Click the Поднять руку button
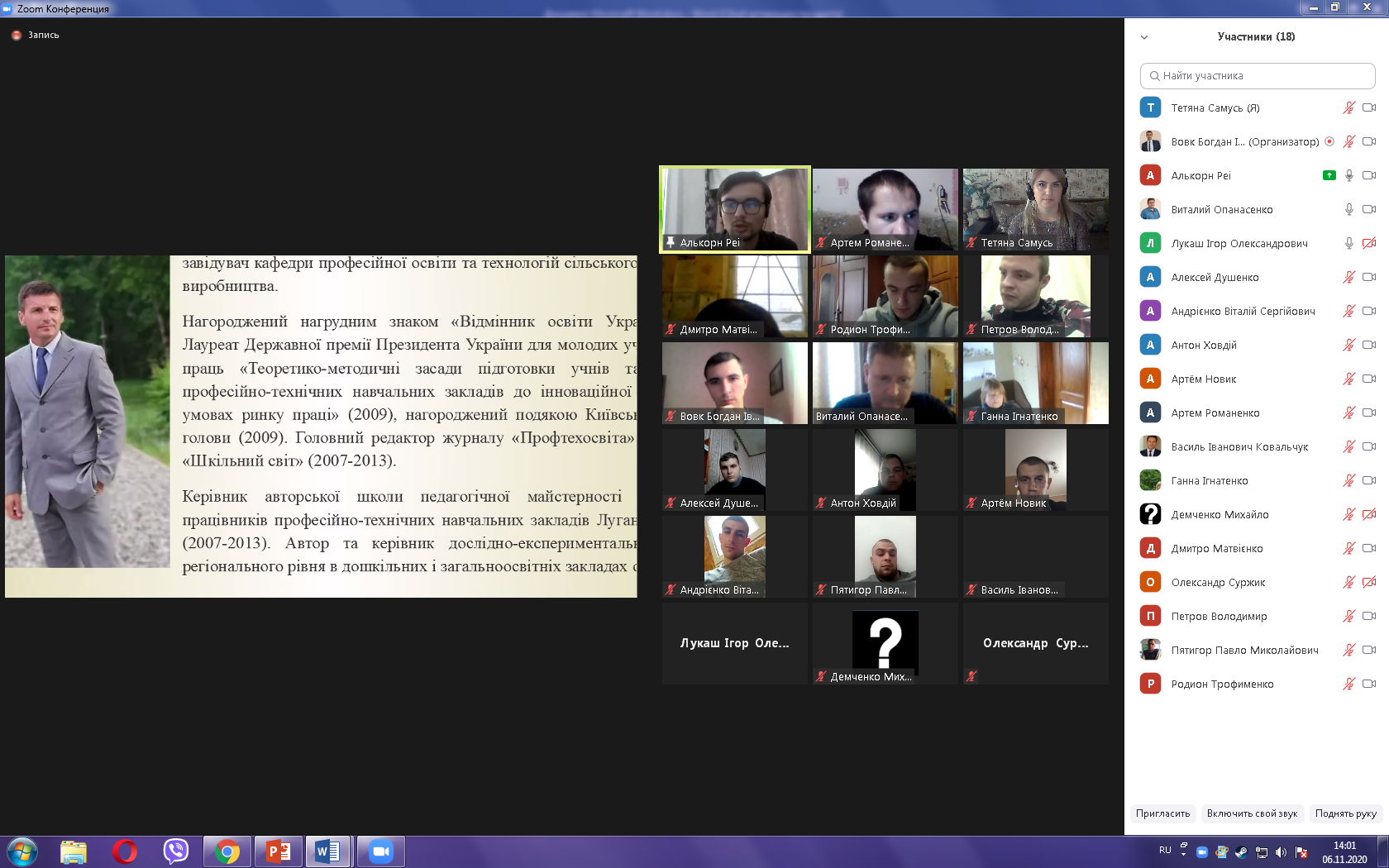Screen dimensions: 1389x868 1345,813
